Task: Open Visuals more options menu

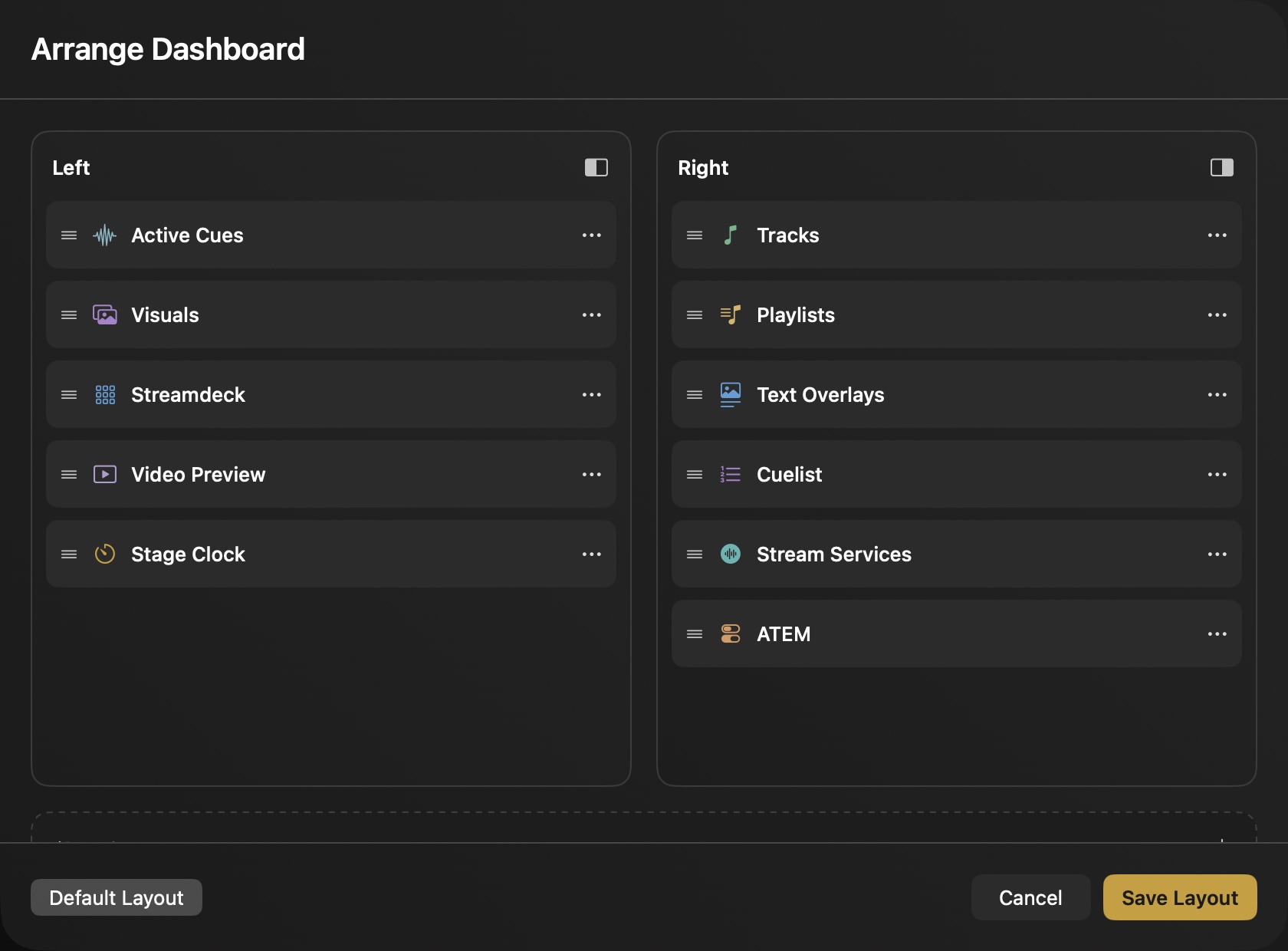Action: (x=592, y=315)
